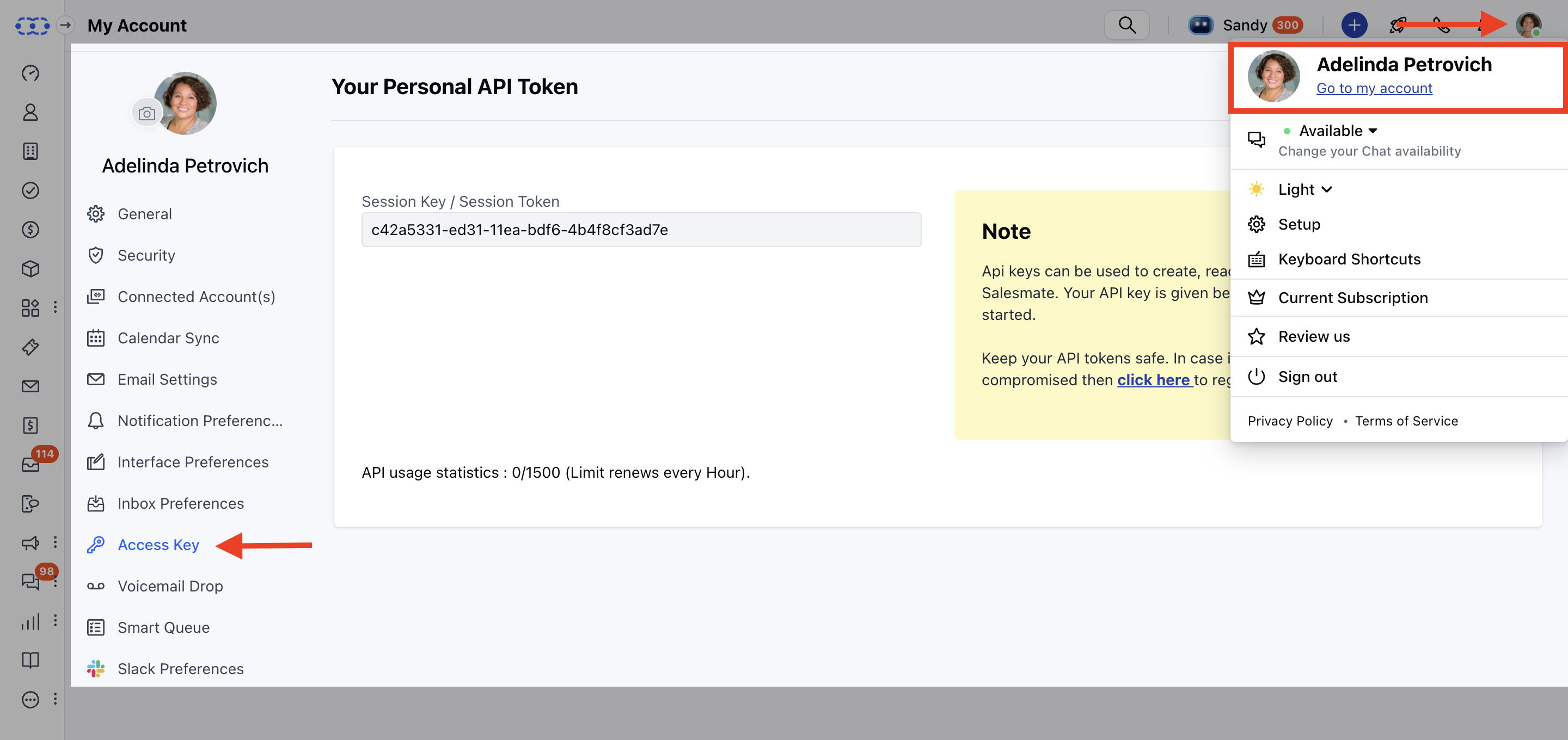Click Sign out in profile menu
This screenshot has height=740, width=1568.
pos(1307,377)
